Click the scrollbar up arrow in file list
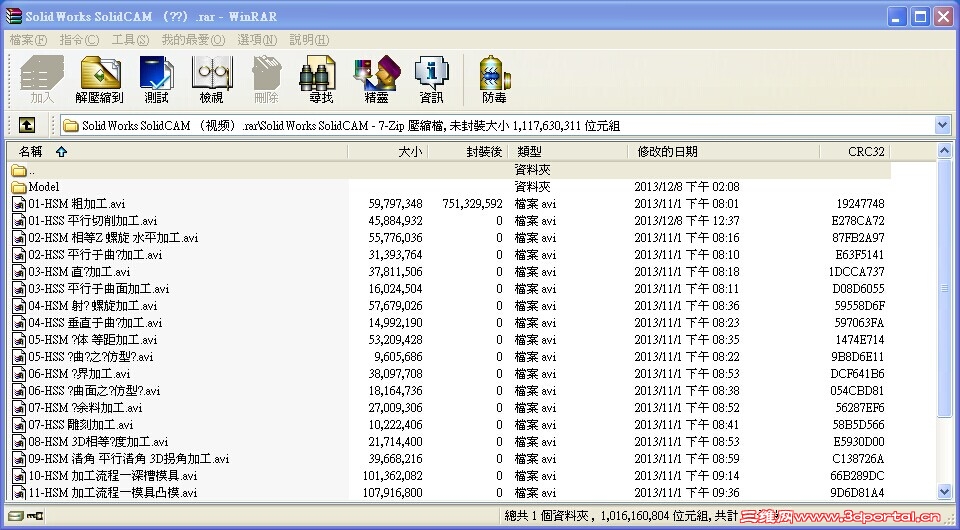The height and width of the screenshot is (530, 960). pos(944,150)
